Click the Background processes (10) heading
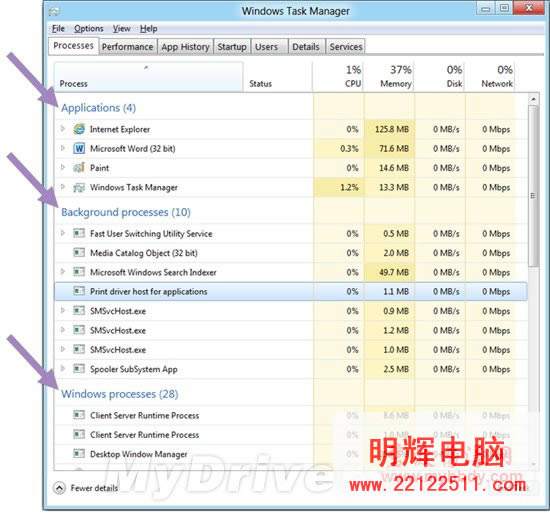 click(126, 212)
